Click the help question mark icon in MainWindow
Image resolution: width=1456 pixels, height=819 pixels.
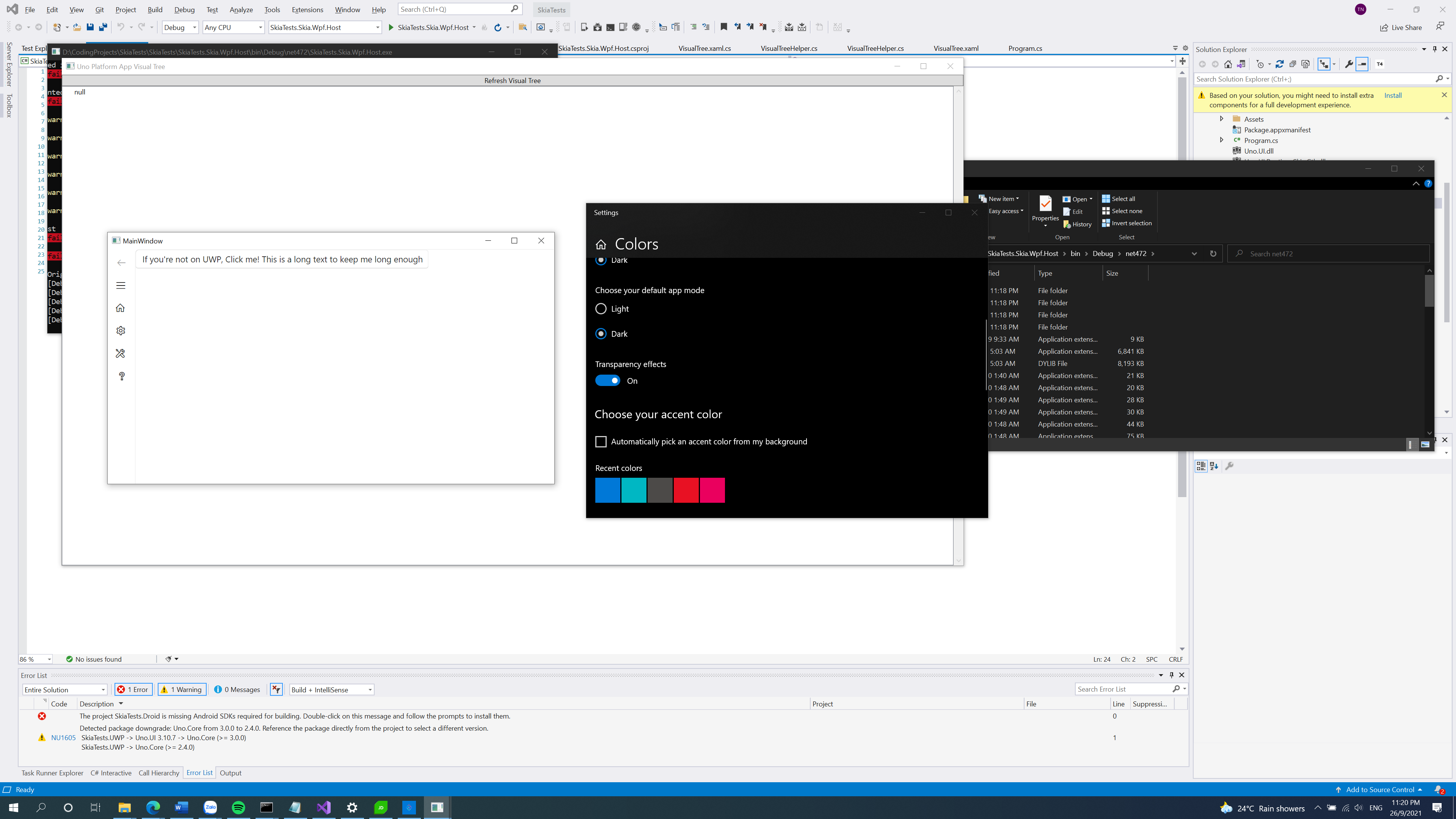[121, 376]
